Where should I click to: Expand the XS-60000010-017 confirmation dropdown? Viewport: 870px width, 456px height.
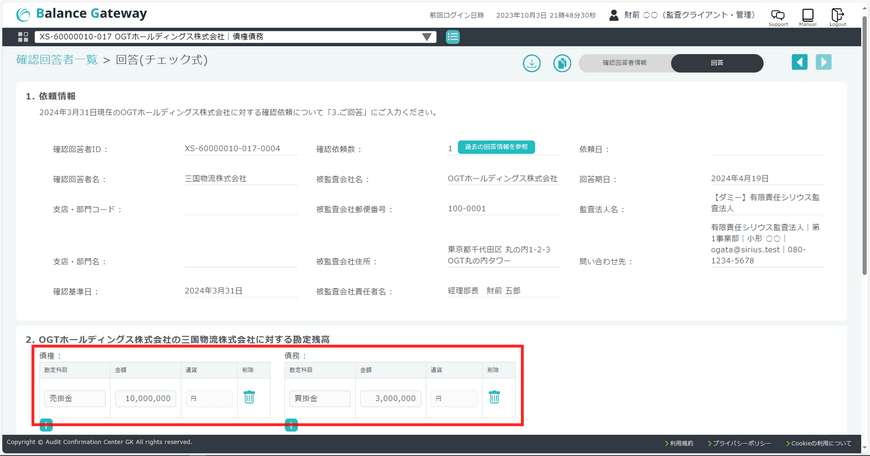click(x=428, y=37)
